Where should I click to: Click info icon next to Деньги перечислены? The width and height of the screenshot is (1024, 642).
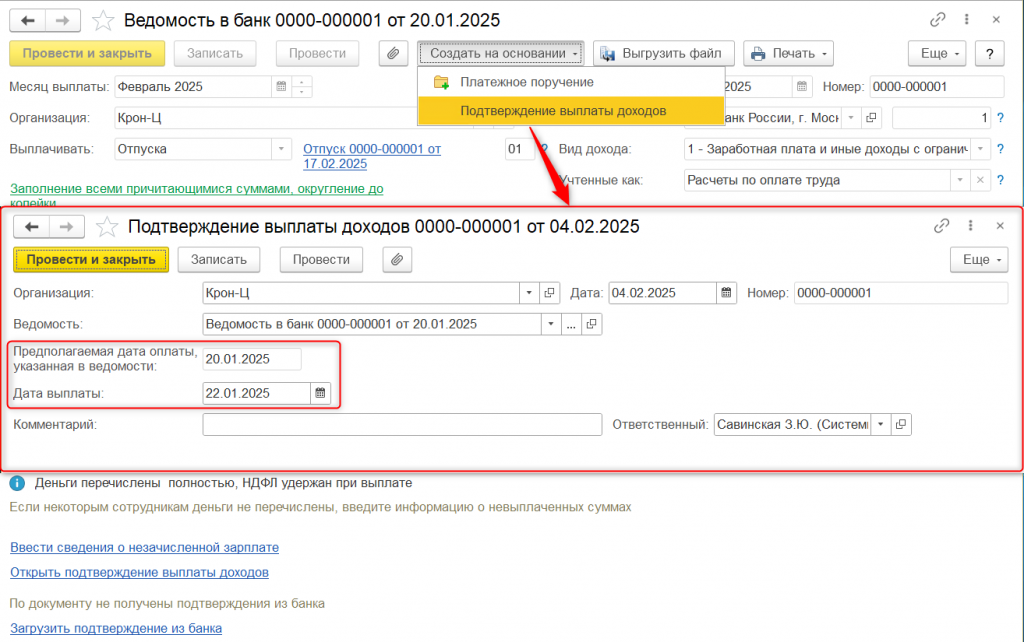17,483
